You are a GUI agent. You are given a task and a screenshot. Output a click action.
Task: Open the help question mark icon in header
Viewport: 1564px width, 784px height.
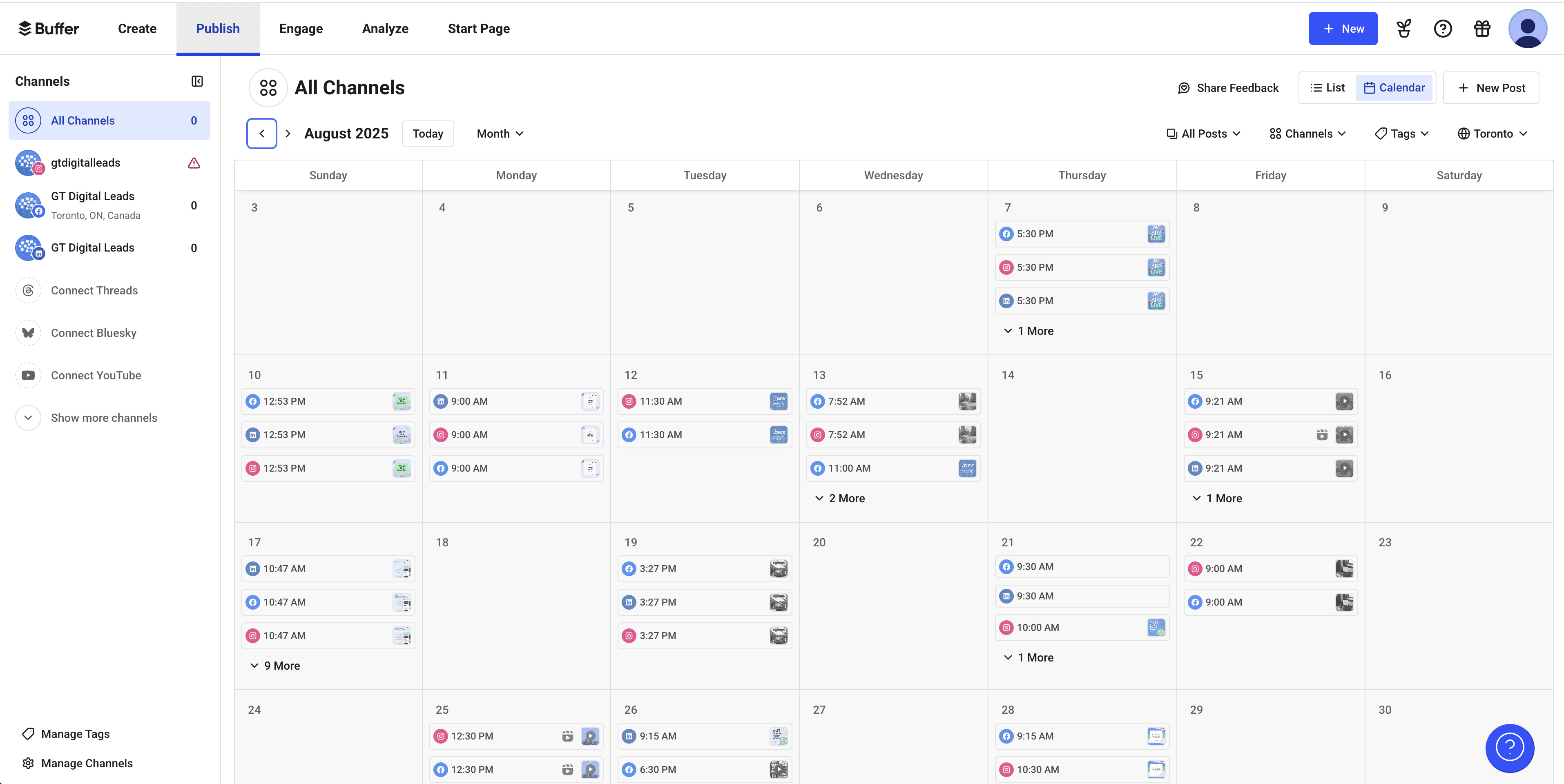coord(1443,29)
